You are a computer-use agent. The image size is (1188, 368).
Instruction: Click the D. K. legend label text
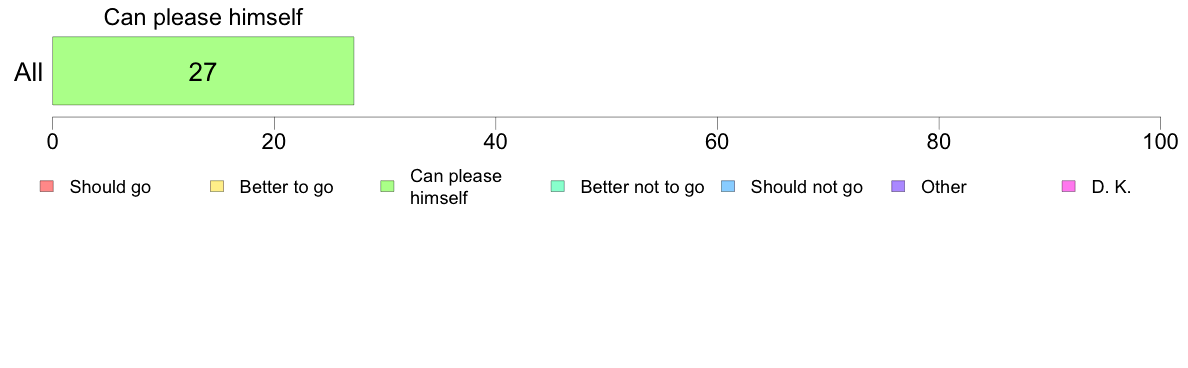click(1111, 187)
